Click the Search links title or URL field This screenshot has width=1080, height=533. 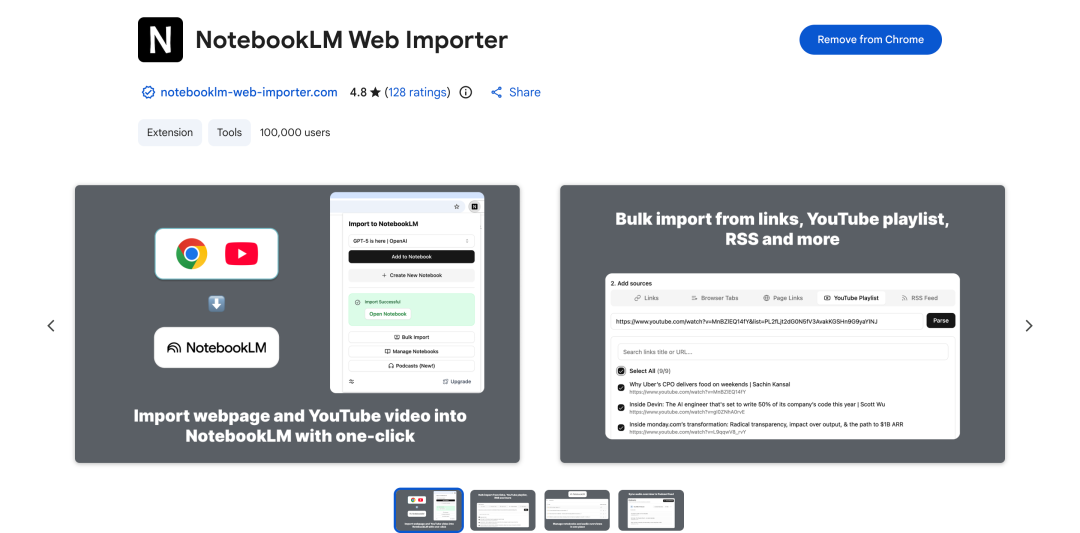click(782, 352)
